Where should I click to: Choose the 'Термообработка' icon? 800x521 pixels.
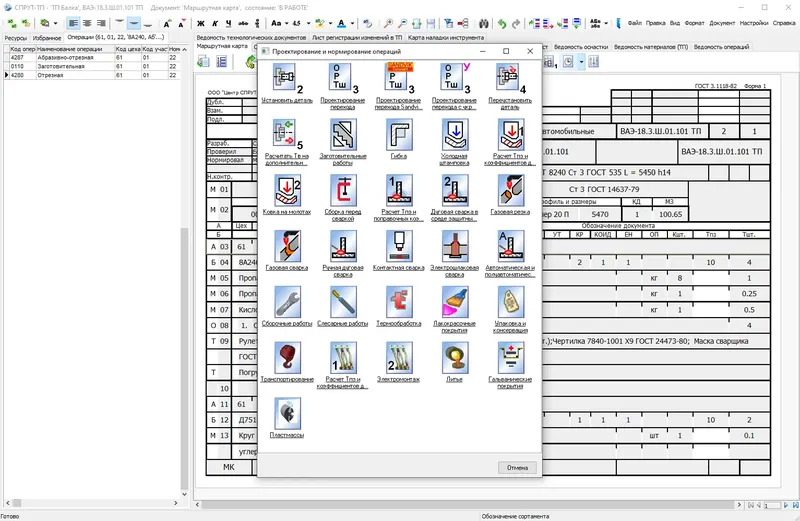(398, 301)
